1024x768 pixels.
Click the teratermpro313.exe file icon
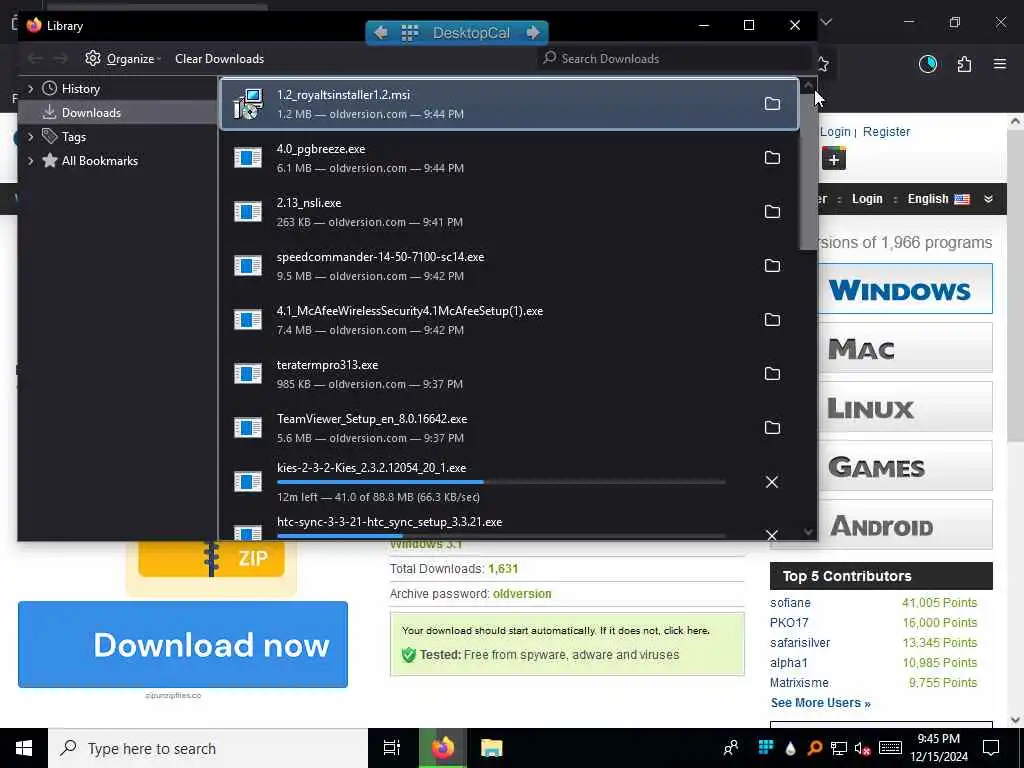click(248, 374)
